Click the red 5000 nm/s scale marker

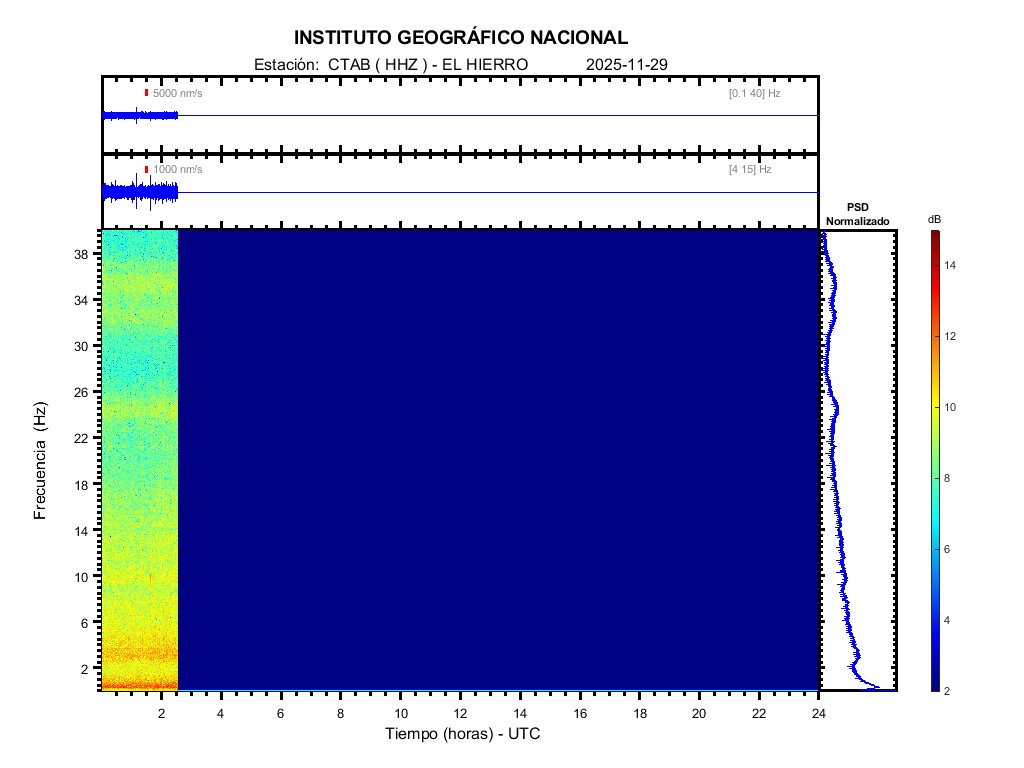[x=146, y=93]
